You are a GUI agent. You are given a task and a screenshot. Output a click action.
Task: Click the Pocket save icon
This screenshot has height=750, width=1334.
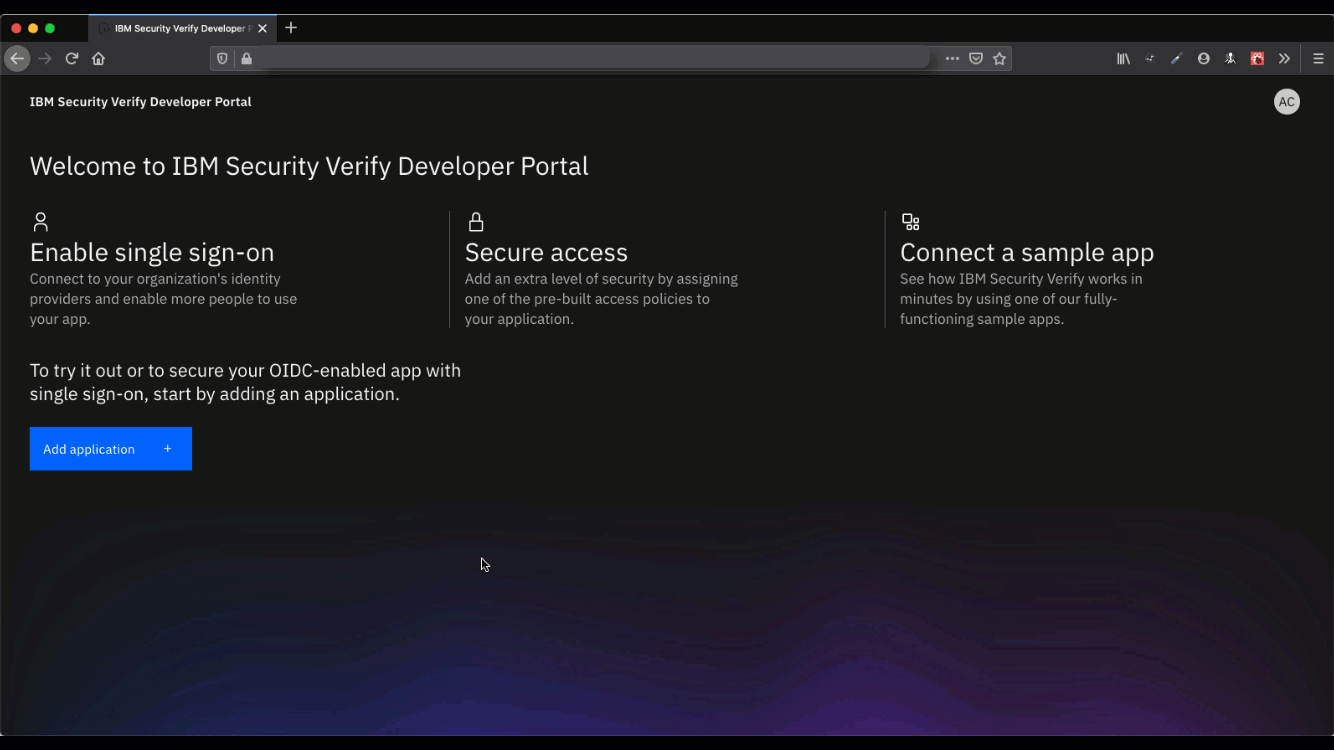pos(976,59)
